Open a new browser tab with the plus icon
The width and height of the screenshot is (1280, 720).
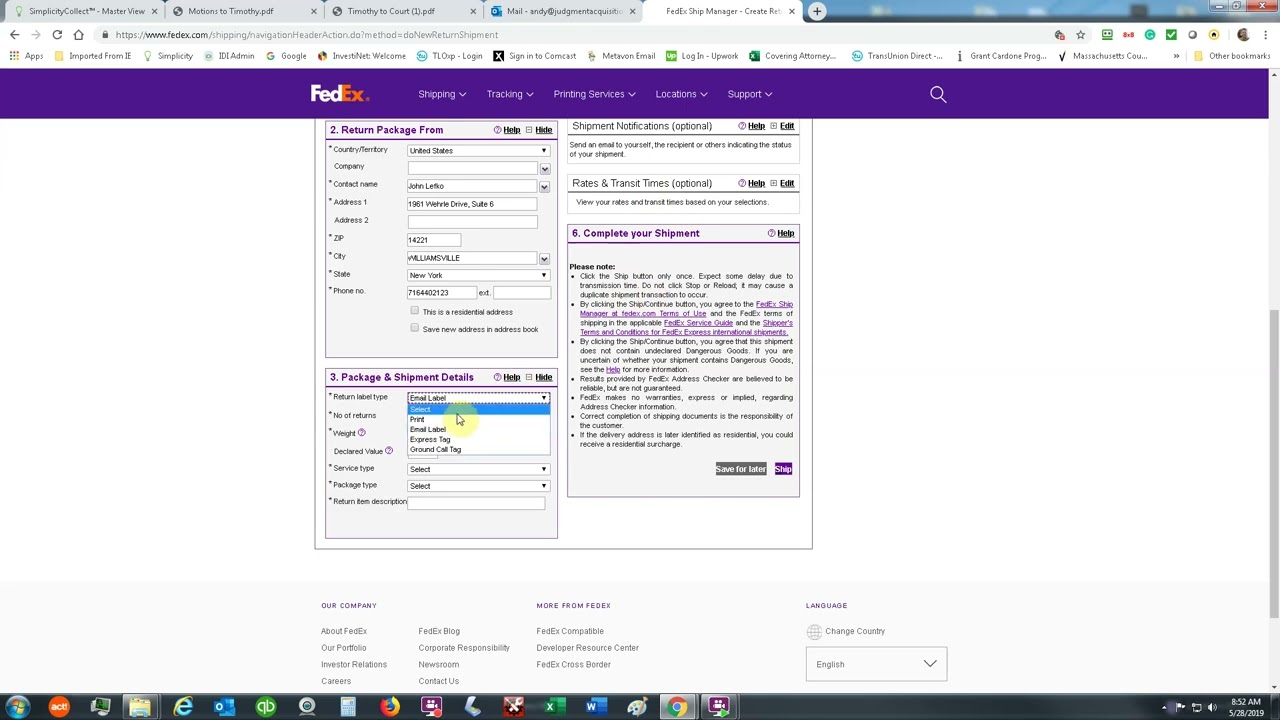coord(817,11)
